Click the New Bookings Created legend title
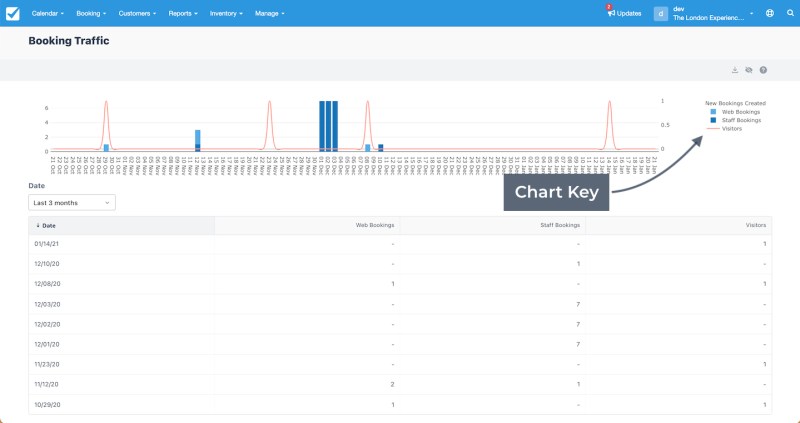The width and height of the screenshot is (800, 423). tap(735, 103)
